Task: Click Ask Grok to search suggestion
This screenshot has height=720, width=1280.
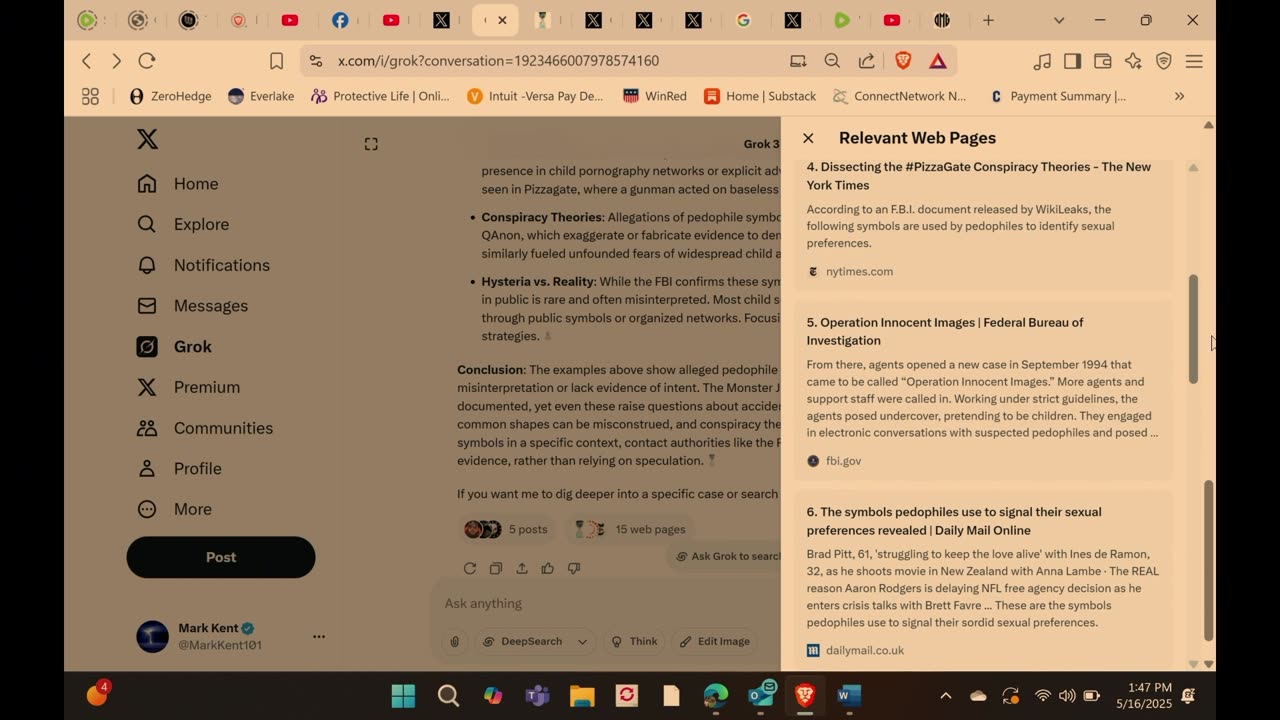Action: point(726,556)
